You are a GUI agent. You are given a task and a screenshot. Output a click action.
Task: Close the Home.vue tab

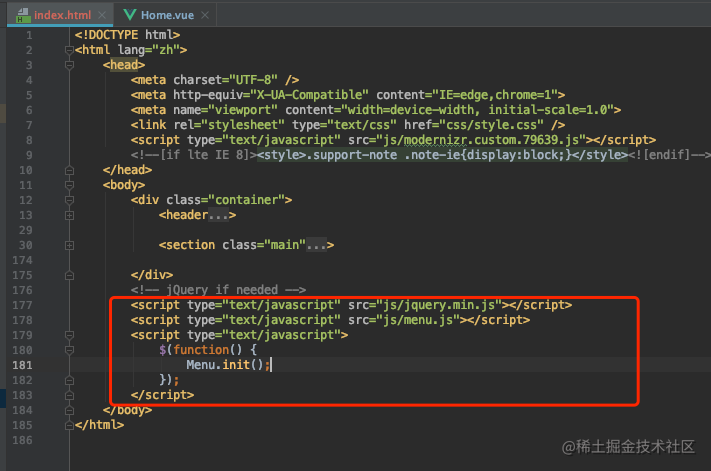click(205, 15)
